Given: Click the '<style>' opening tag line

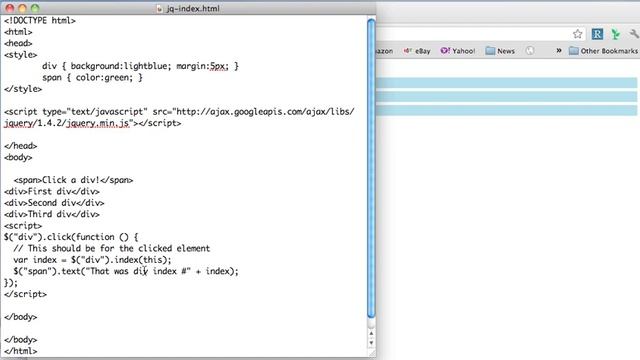Looking at the screenshot, I should (x=20, y=55).
